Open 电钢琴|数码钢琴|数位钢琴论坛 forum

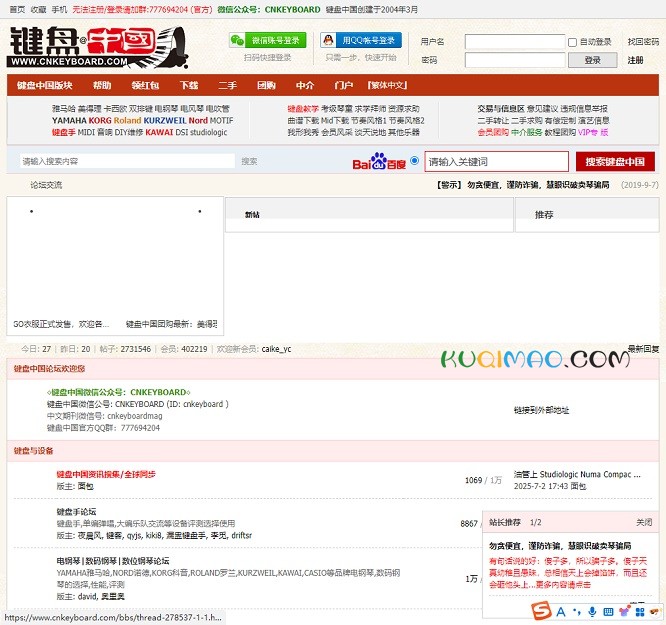point(113,561)
